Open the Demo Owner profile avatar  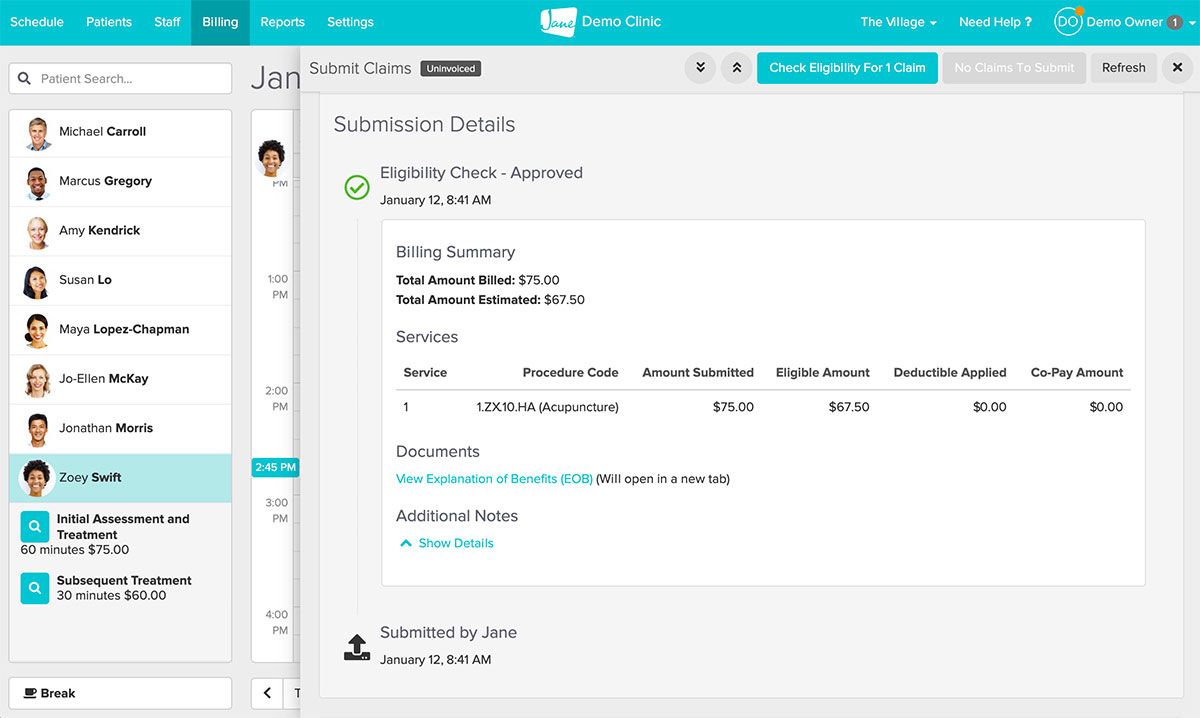tap(1068, 22)
